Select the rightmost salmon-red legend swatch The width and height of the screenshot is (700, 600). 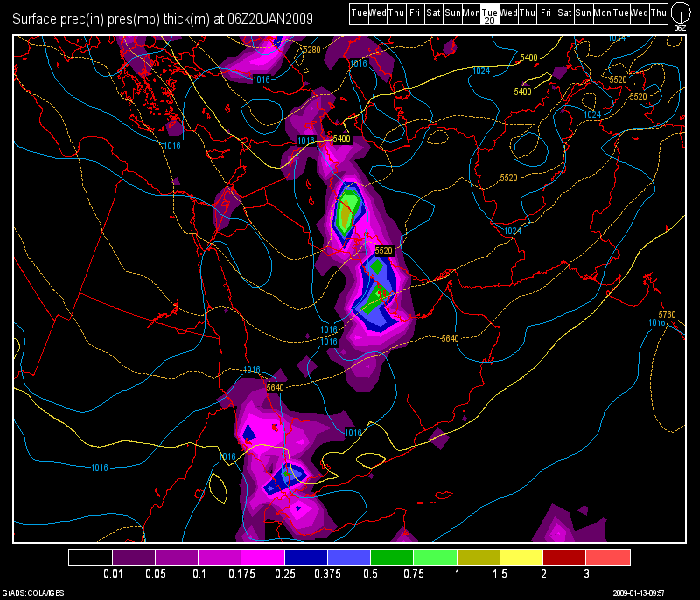(x=608, y=557)
